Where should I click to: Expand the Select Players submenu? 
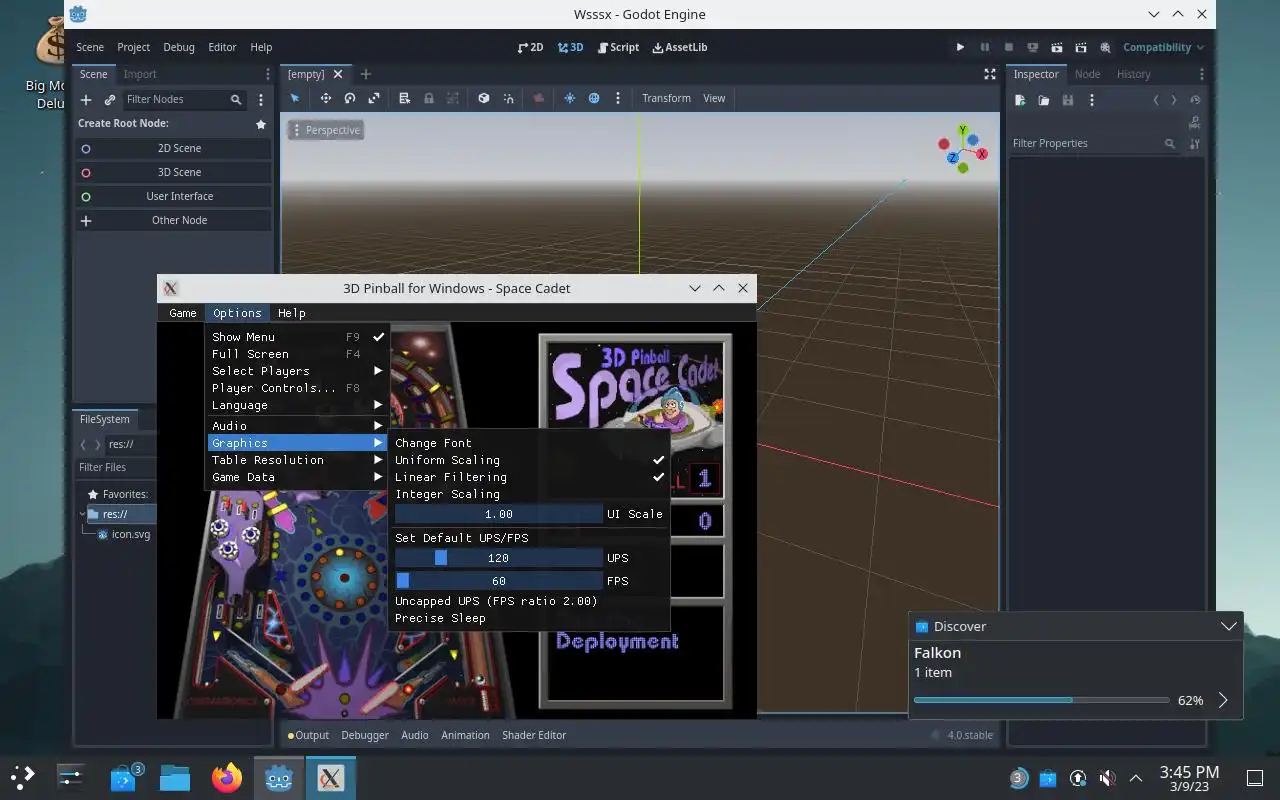coord(297,371)
